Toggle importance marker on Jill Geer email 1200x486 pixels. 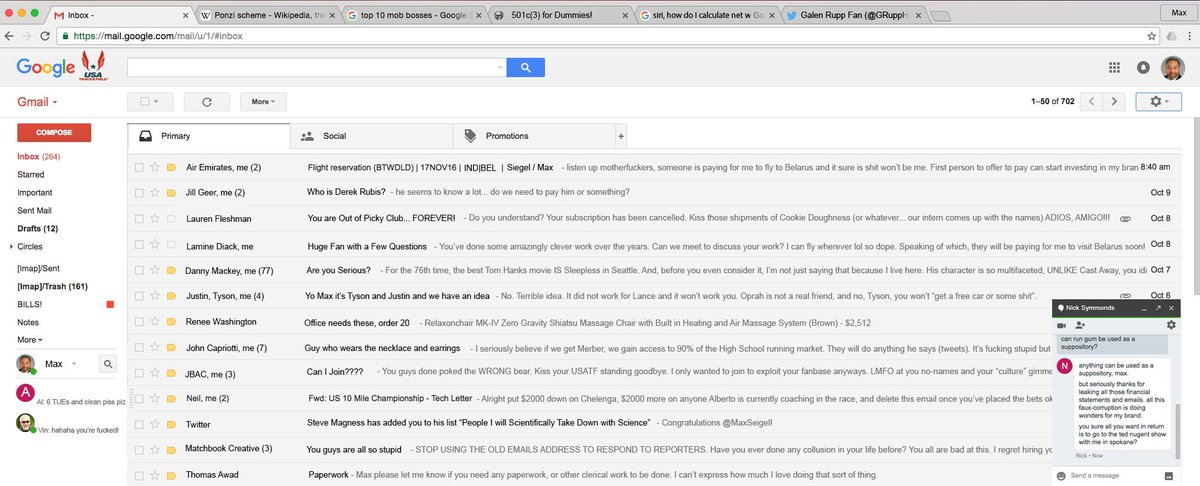(x=171, y=192)
